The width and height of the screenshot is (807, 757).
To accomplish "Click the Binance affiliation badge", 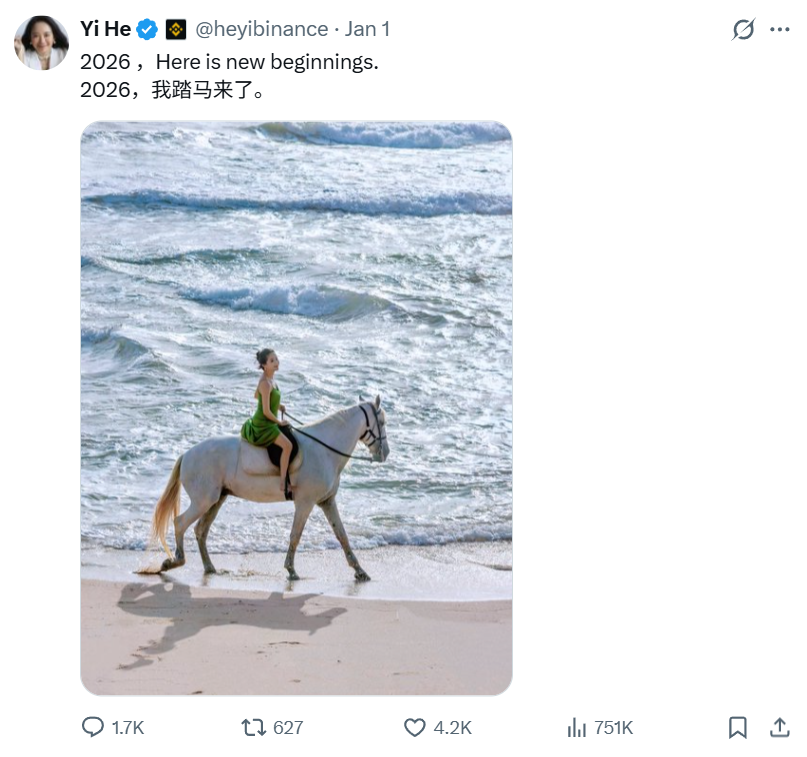I will click(176, 29).
